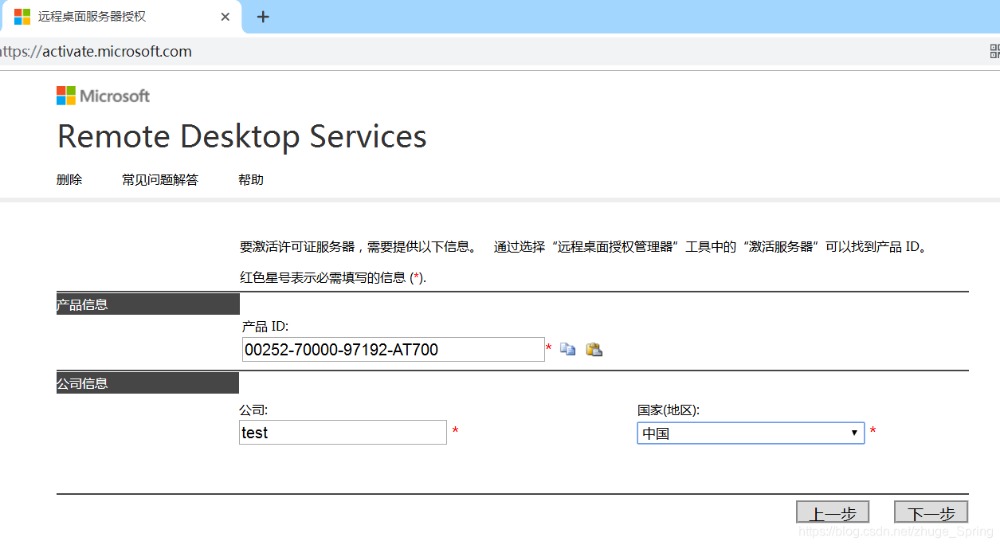1000x545 pixels.
Task: Click the 公司 field containing test
Action: click(342, 433)
